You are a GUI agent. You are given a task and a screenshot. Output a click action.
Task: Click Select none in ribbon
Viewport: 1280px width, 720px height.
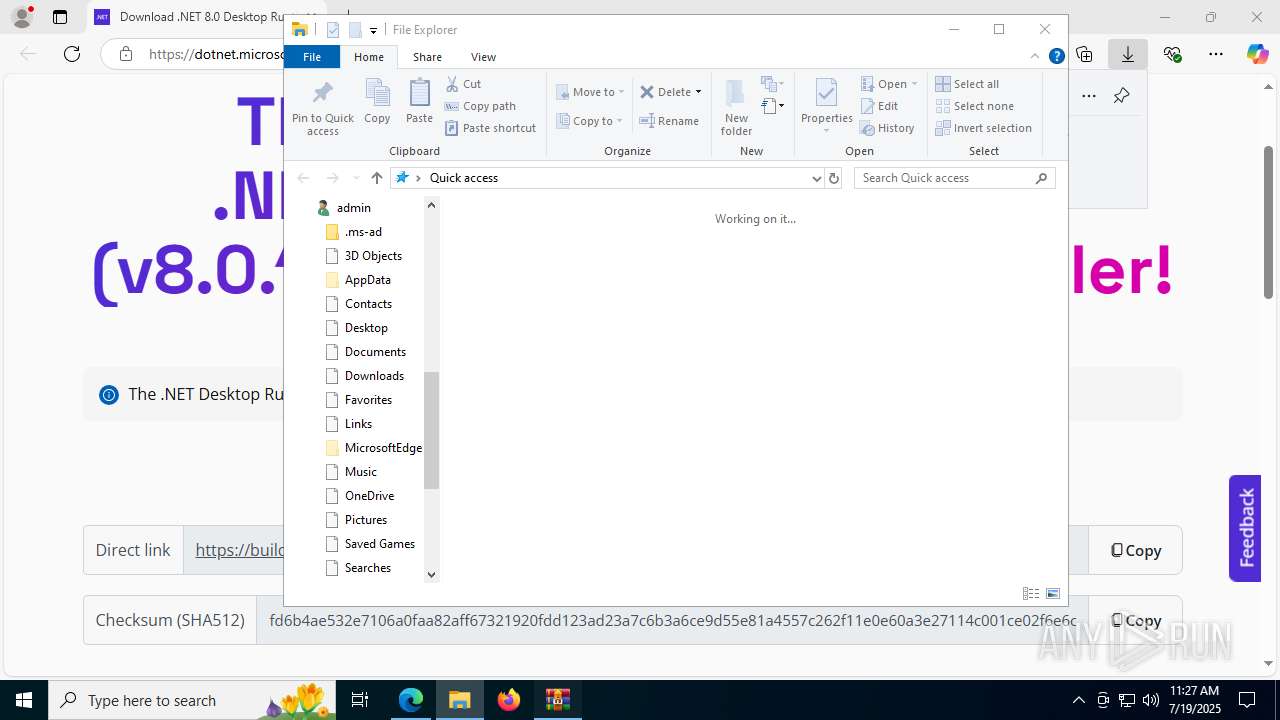click(x=974, y=106)
